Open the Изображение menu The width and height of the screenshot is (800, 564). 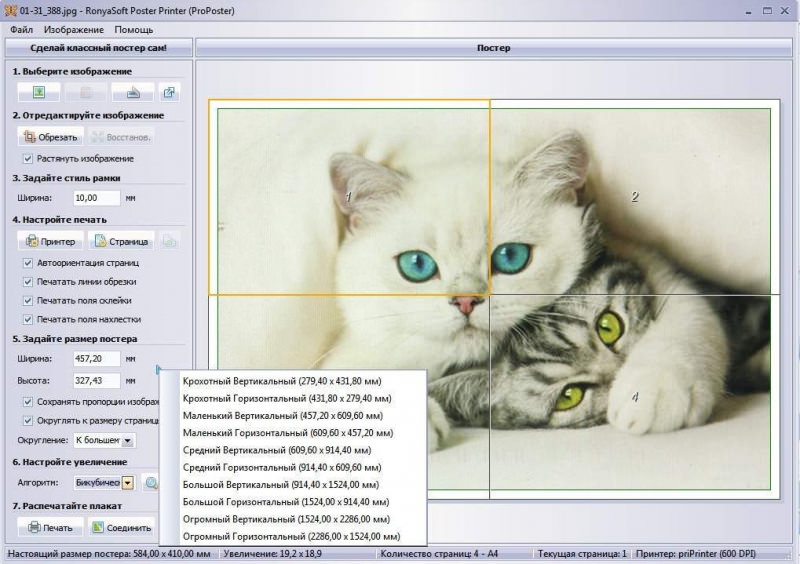[73, 30]
